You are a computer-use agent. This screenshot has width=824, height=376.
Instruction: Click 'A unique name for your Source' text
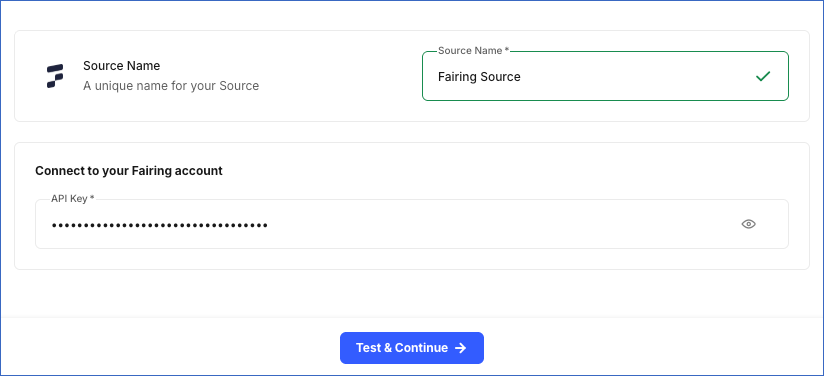(x=171, y=86)
